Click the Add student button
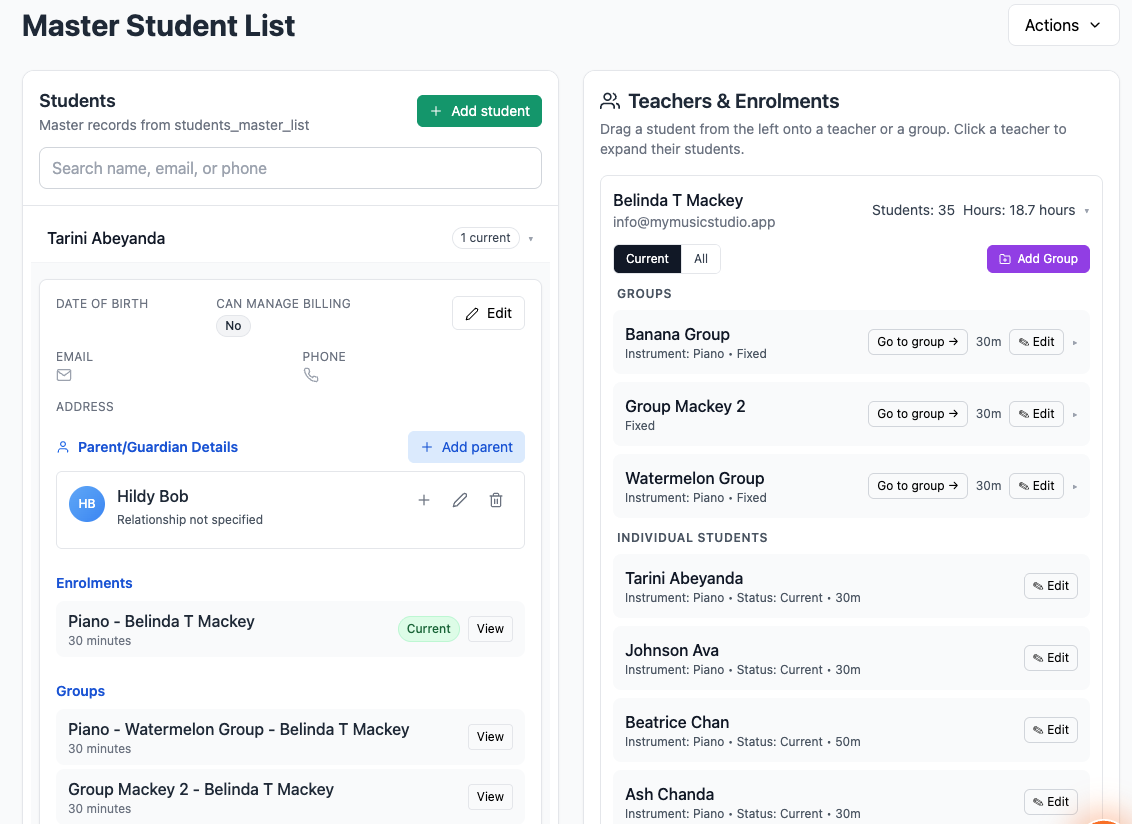1132x824 pixels. [479, 111]
